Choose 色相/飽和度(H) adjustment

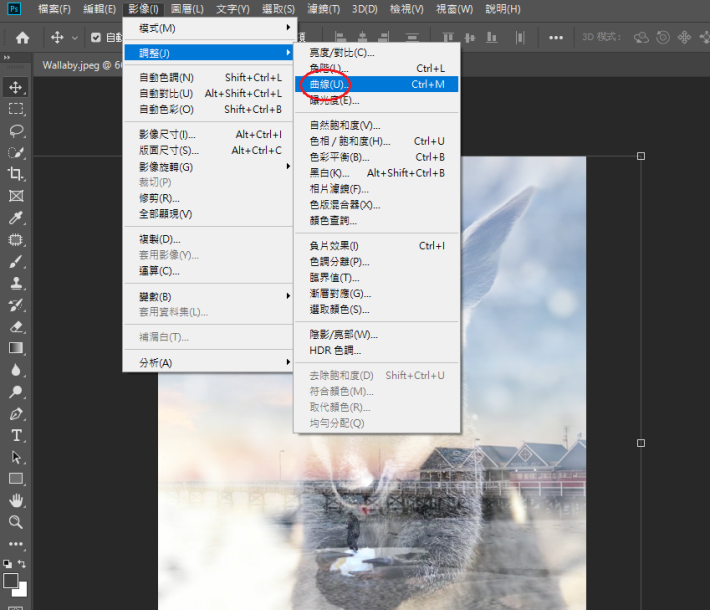[377, 141]
